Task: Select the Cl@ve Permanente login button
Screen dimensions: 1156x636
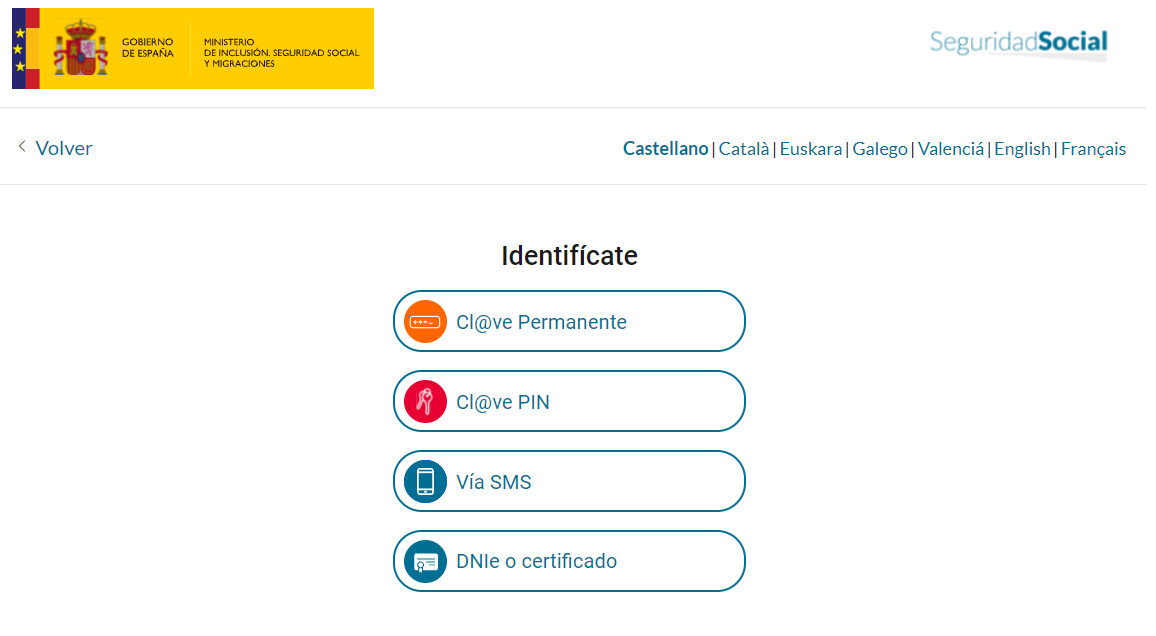Action: (x=569, y=321)
